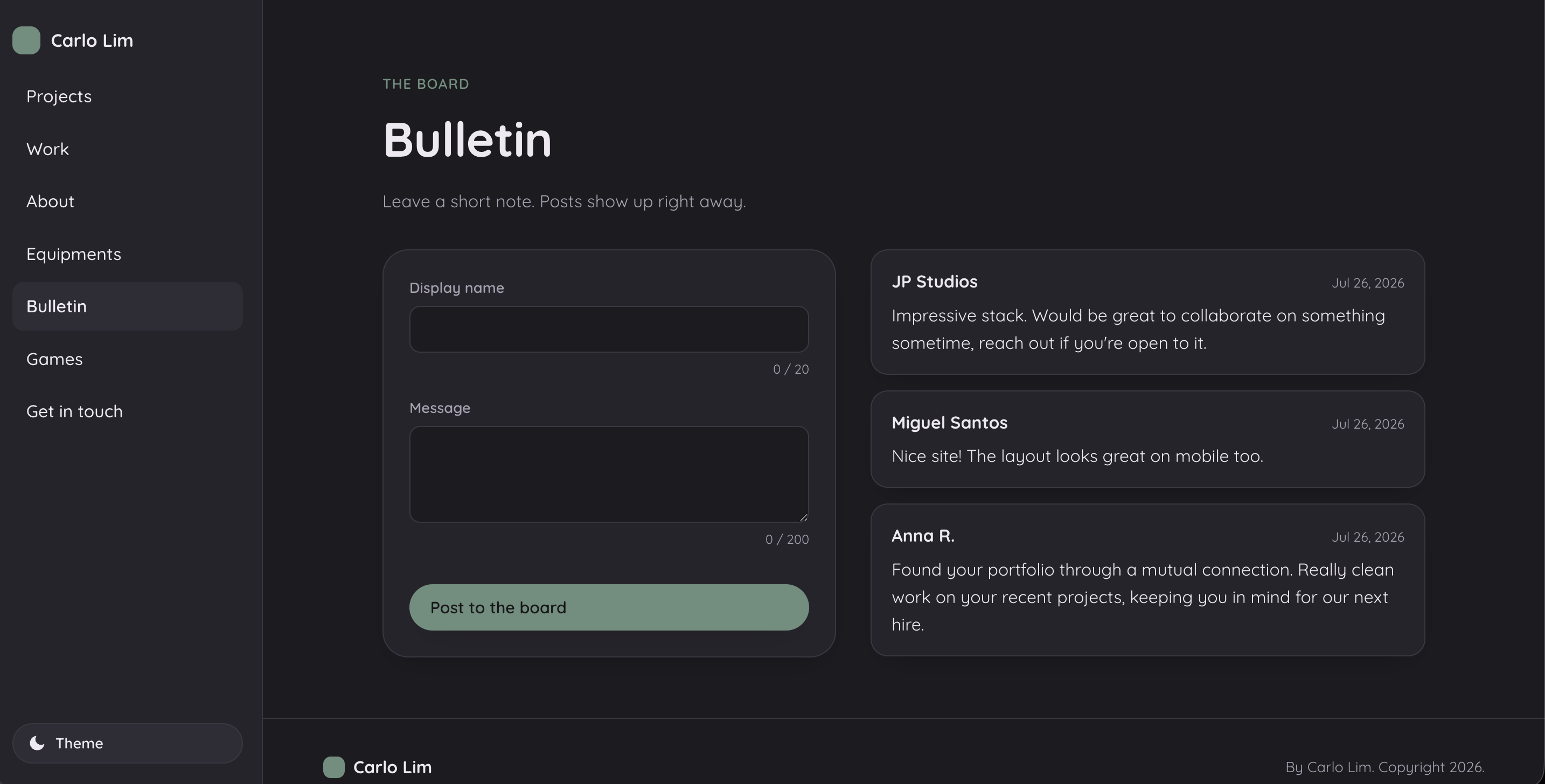Image resolution: width=1545 pixels, height=784 pixels.
Task: Toggle the Theme switch button
Action: tap(127, 743)
